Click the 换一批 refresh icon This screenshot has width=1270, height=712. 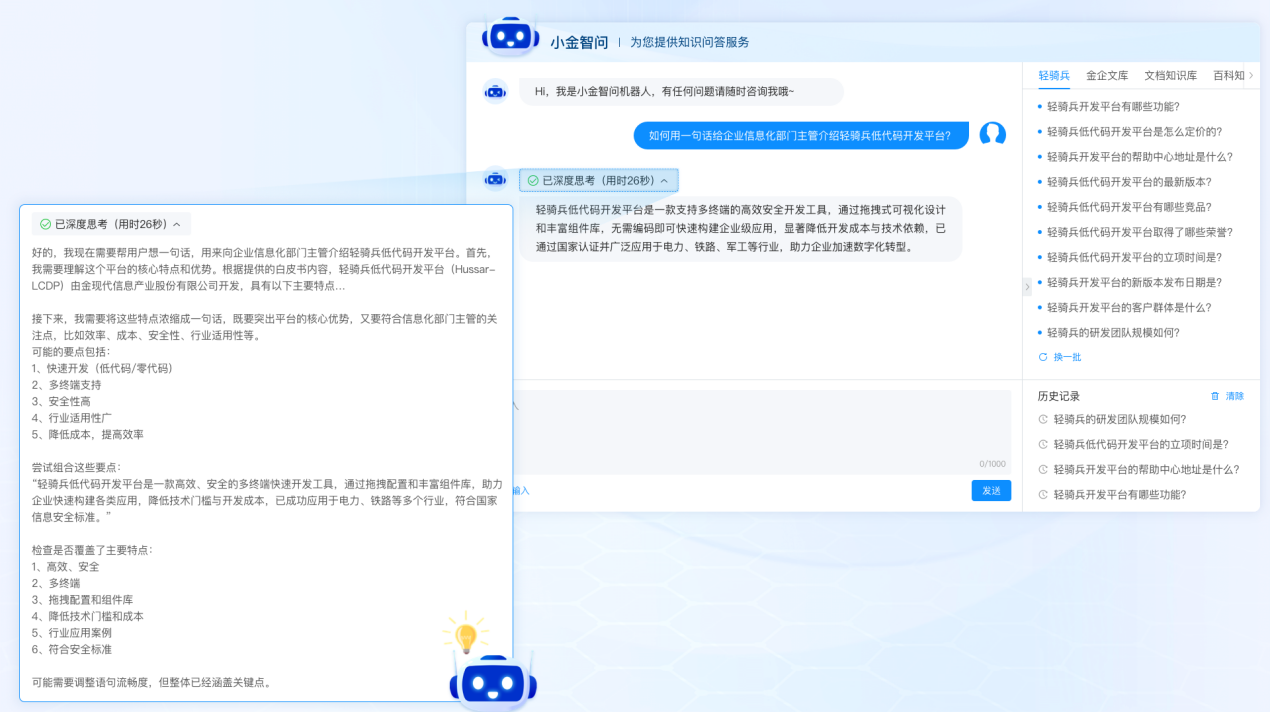[x=1043, y=357]
